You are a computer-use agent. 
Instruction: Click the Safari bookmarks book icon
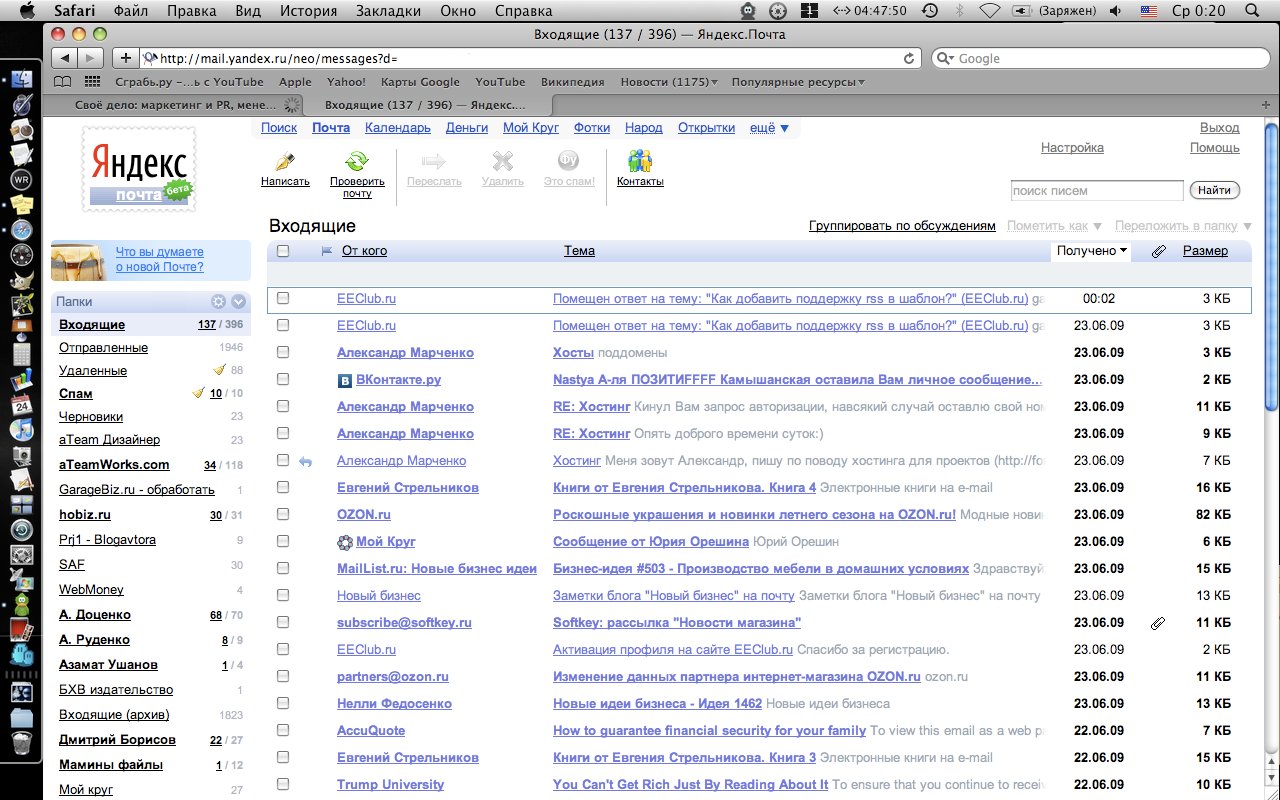(x=62, y=82)
